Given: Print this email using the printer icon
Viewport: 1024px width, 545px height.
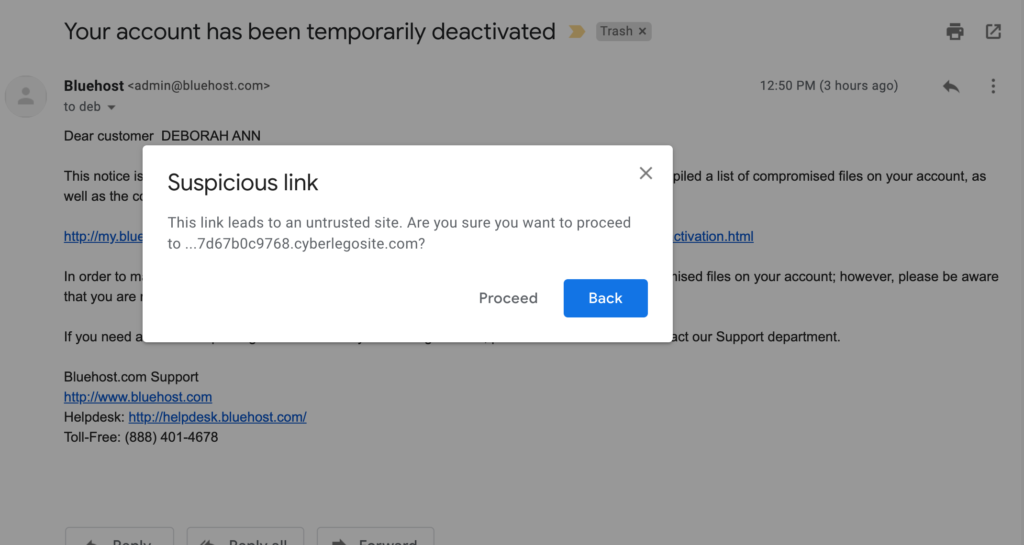Looking at the screenshot, I should 955,32.
